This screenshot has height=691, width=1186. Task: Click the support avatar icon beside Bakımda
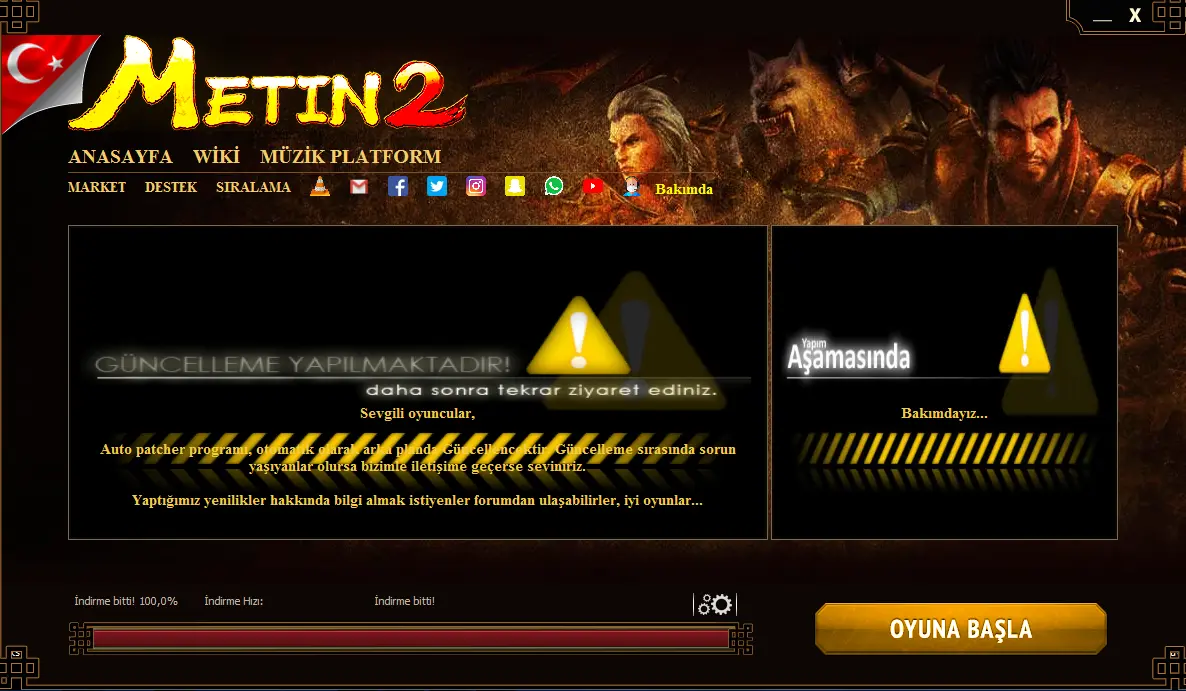point(631,187)
